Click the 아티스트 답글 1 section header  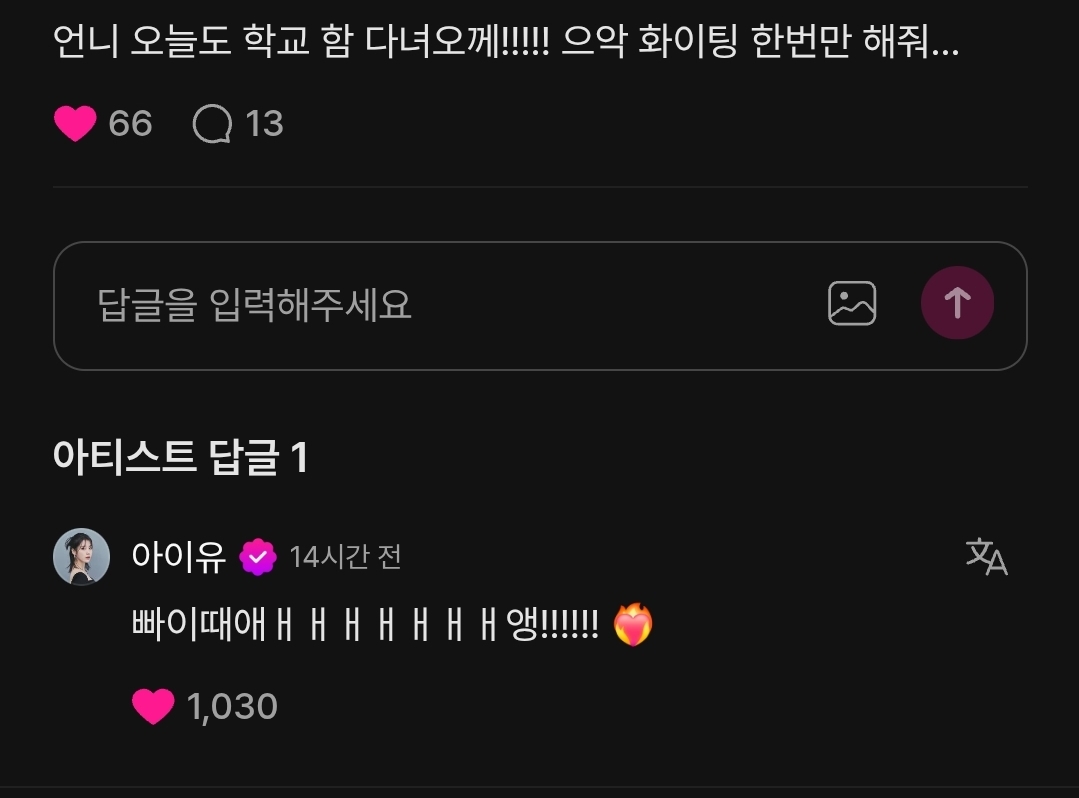pyautogui.click(x=180, y=457)
